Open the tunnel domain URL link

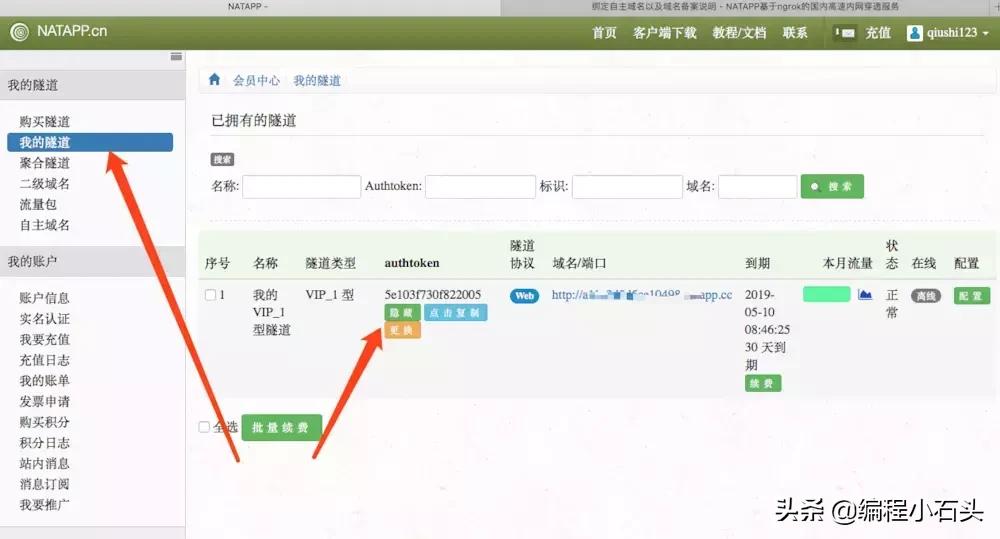tap(642, 295)
